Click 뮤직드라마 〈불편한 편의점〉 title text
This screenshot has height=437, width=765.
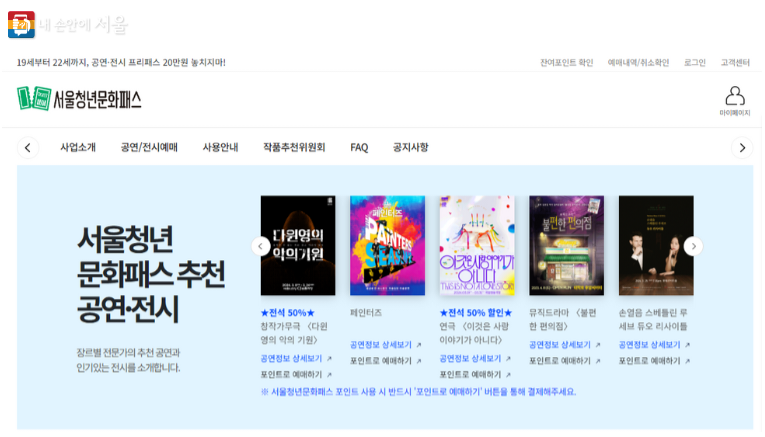point(563,319)
